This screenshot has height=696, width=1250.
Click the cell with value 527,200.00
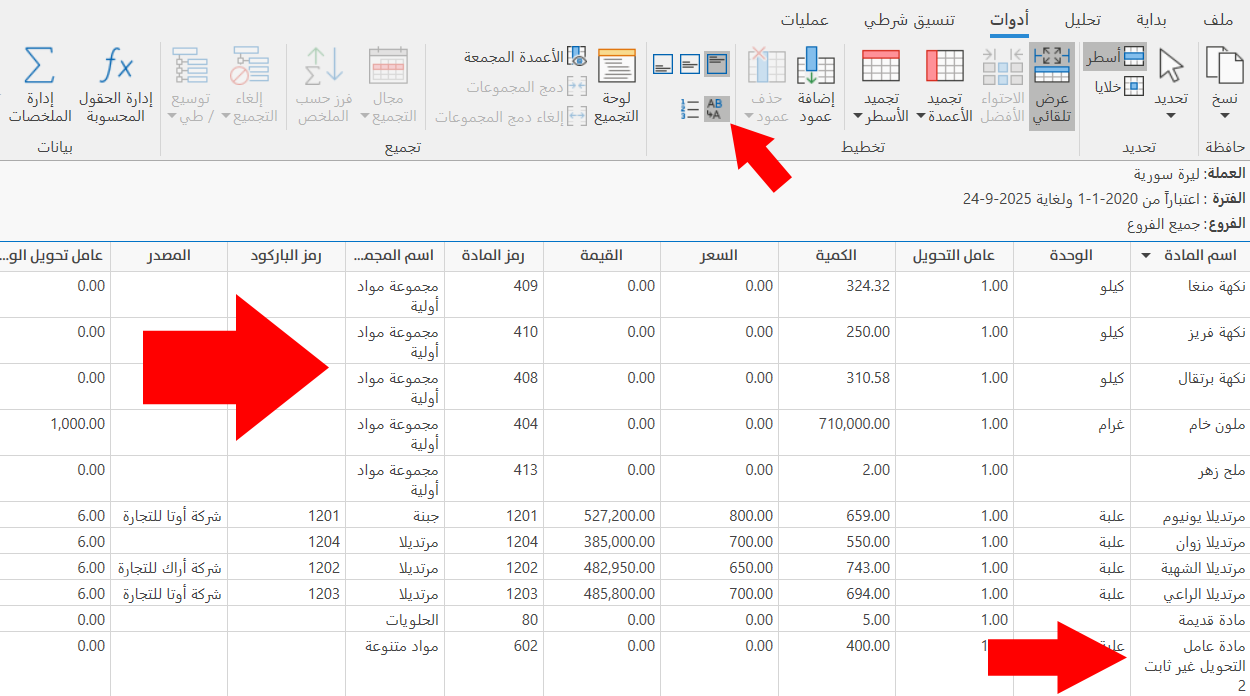(618, 516)
